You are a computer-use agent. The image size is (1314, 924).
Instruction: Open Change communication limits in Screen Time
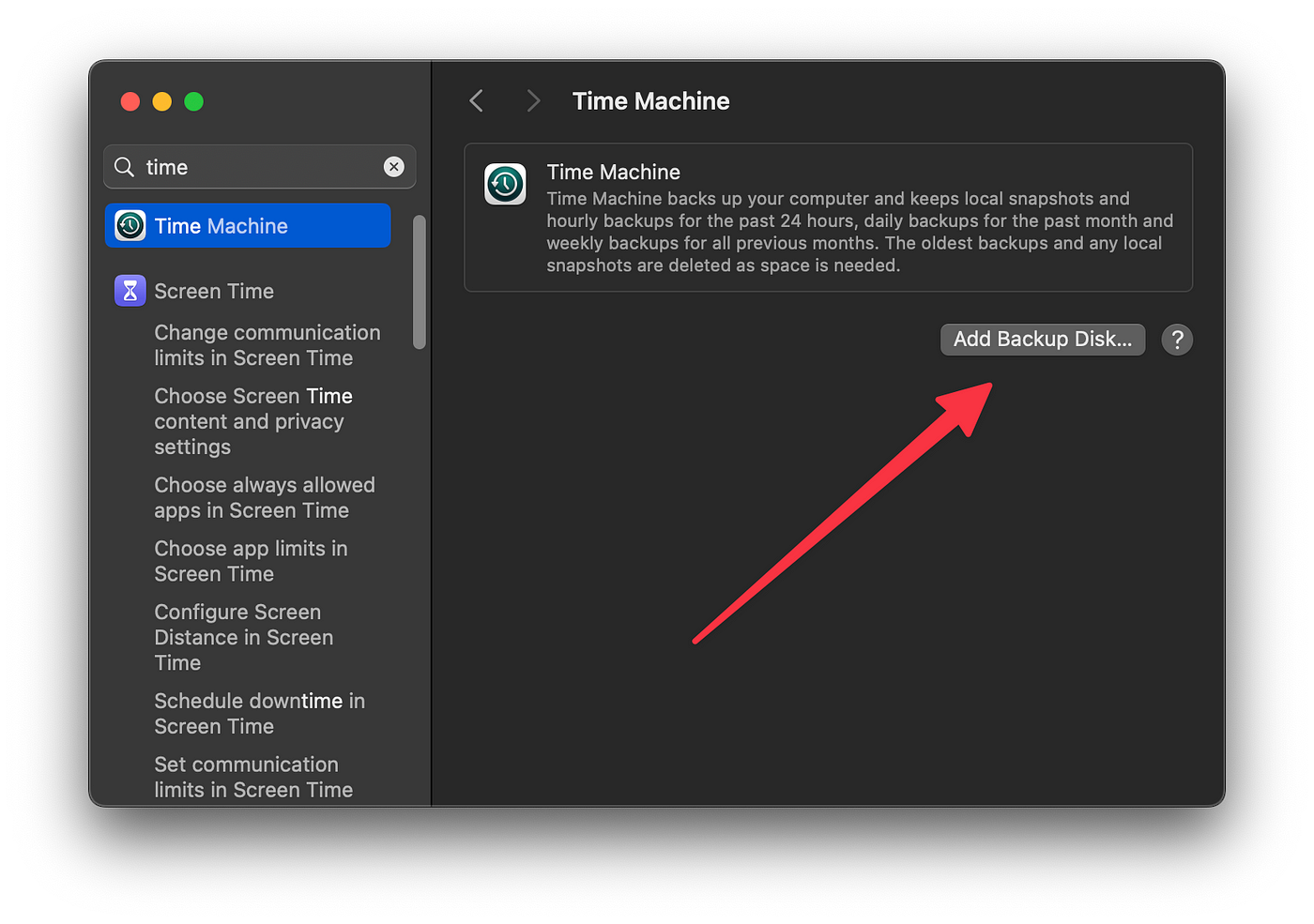pyautogui.click(x=267, y=345)
